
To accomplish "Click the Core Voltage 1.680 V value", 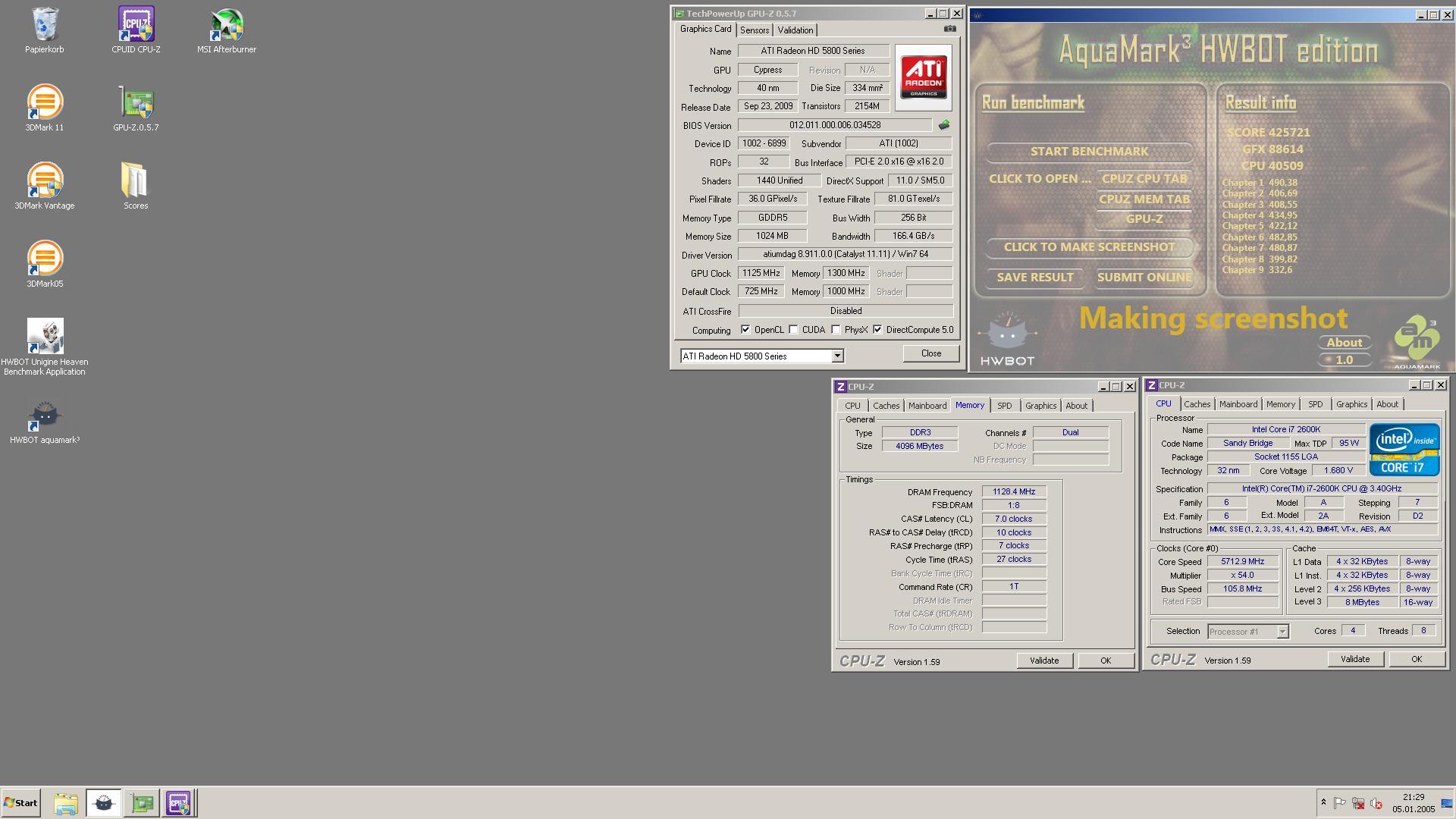I will [x=1338, y=471].
